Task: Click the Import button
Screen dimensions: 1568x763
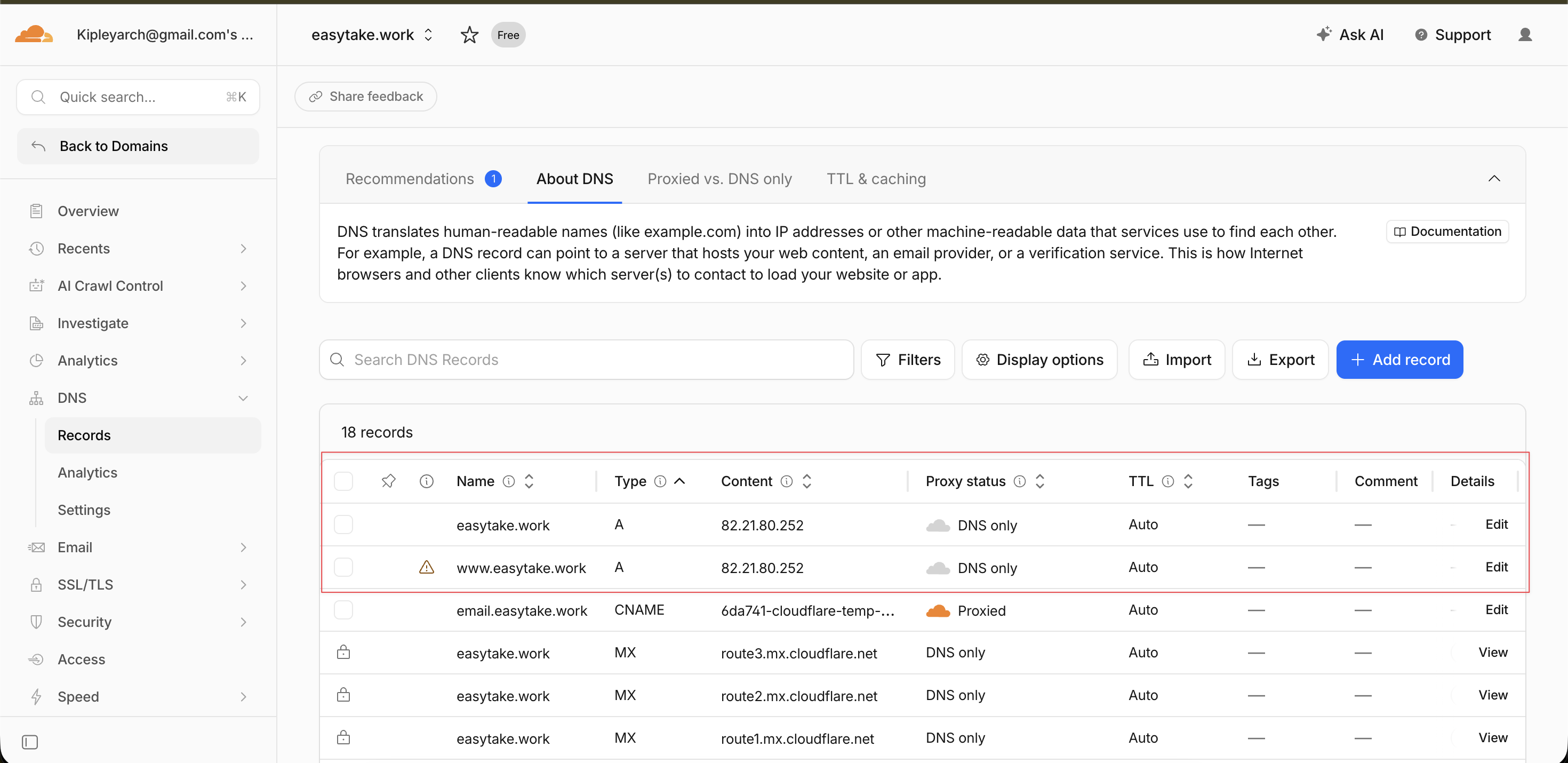Action: coord(1177,359)
